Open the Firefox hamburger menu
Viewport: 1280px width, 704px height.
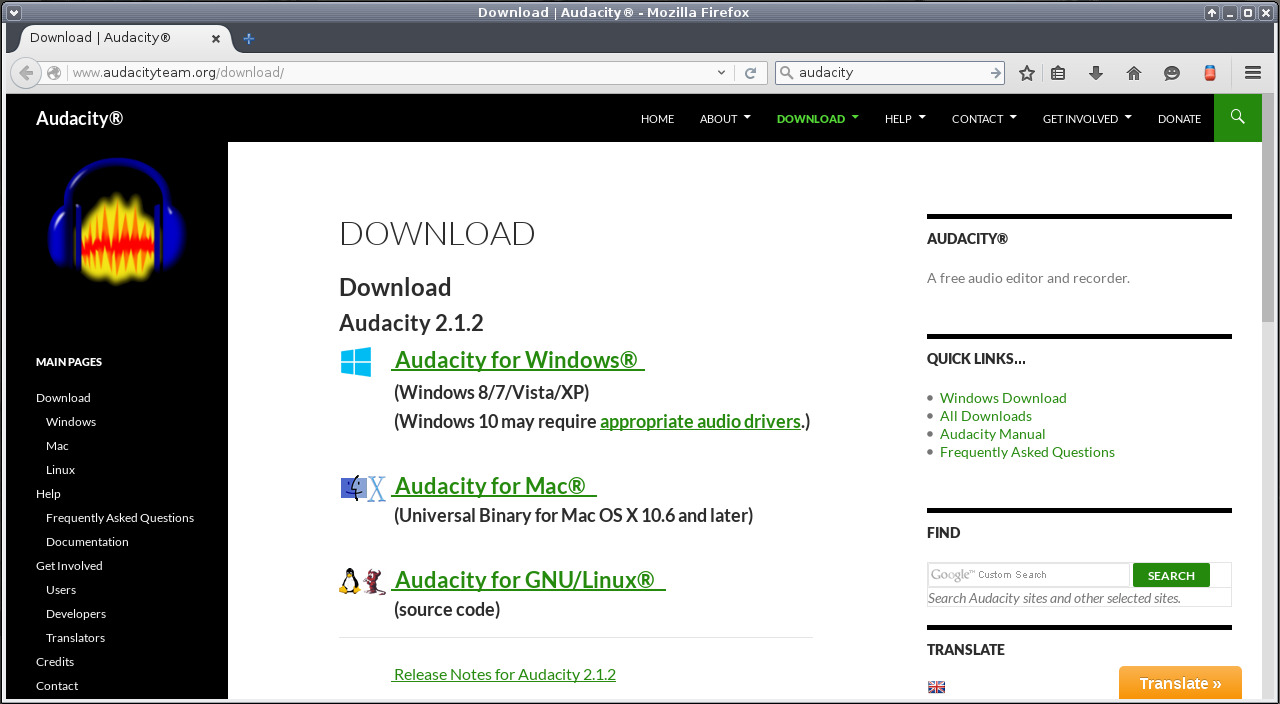click(1253, 73)
